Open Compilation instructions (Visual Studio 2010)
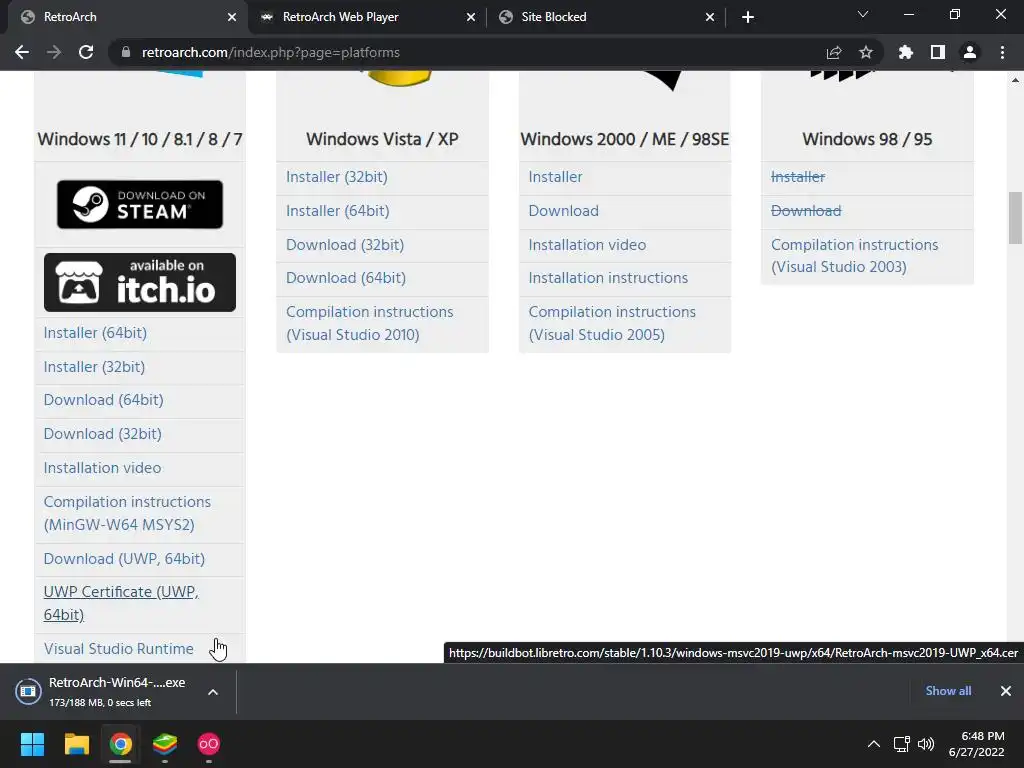Screen dimensions: 1024x768 pyautogui.click(x=370, y=323)
